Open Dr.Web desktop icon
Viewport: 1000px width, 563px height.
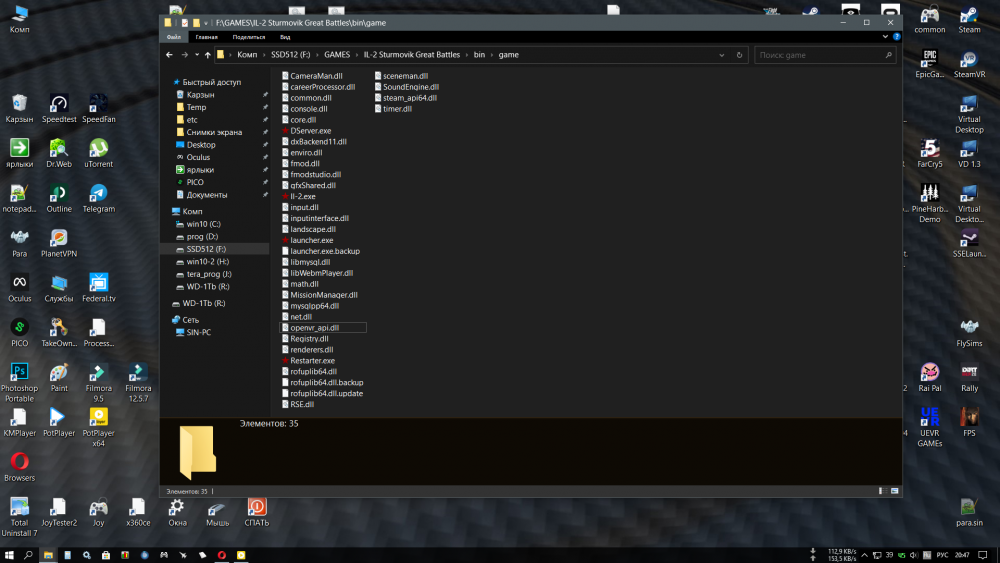tap(59, 153)
